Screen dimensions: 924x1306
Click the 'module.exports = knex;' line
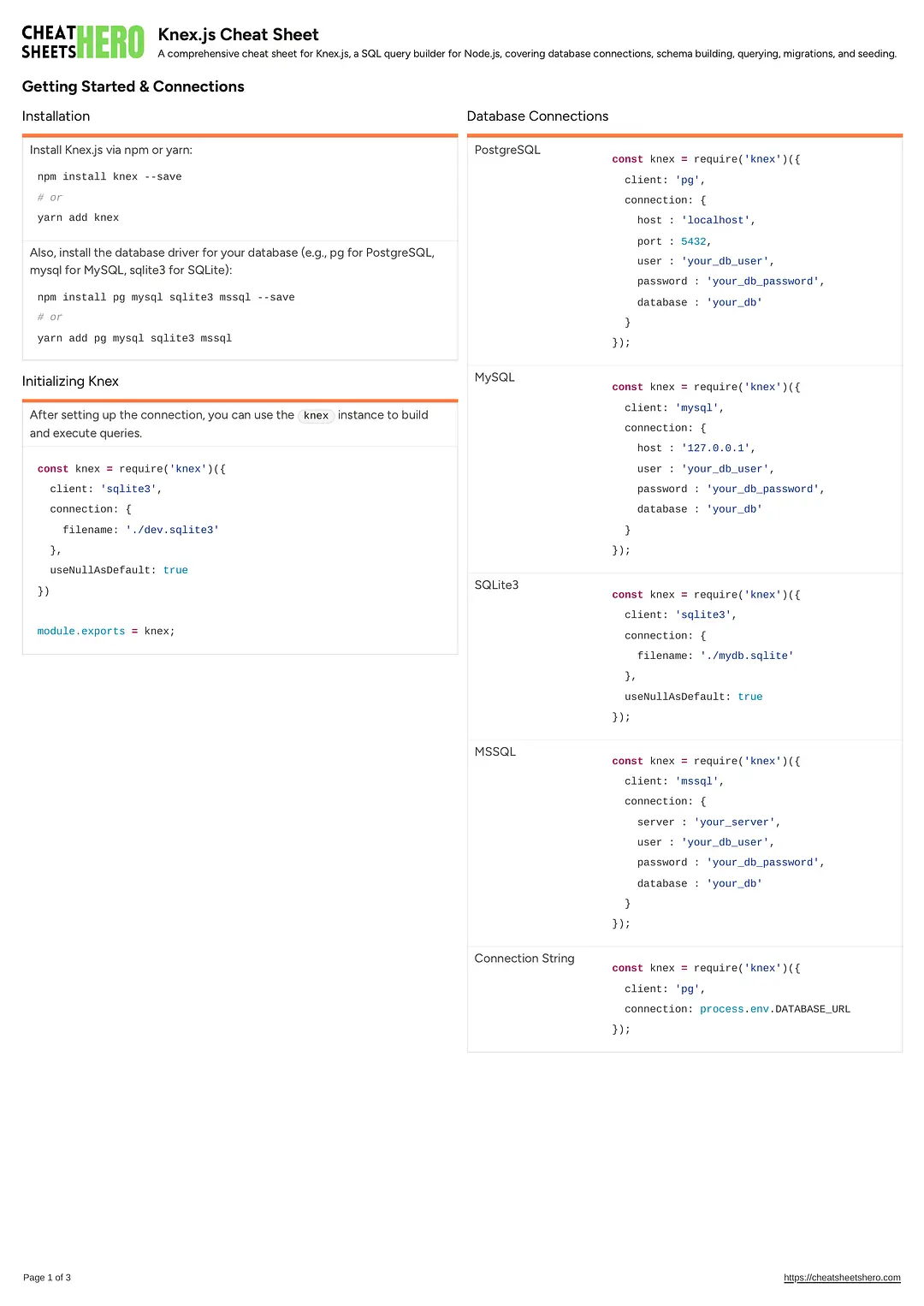(106, 632)
